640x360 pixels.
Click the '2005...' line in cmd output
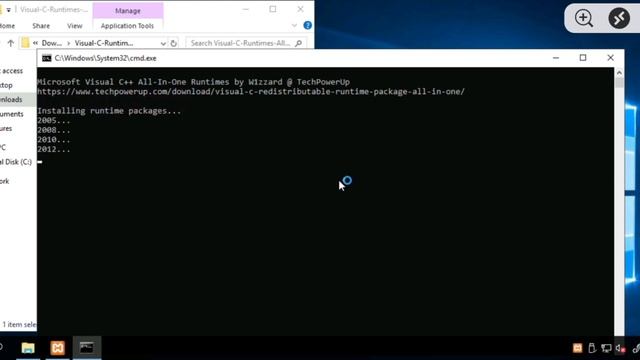53,120
